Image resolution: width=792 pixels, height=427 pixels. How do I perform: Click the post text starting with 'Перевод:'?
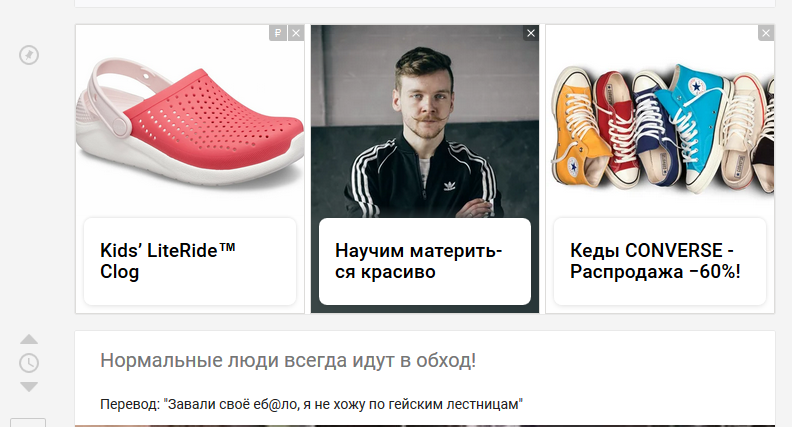pos(311,404)
